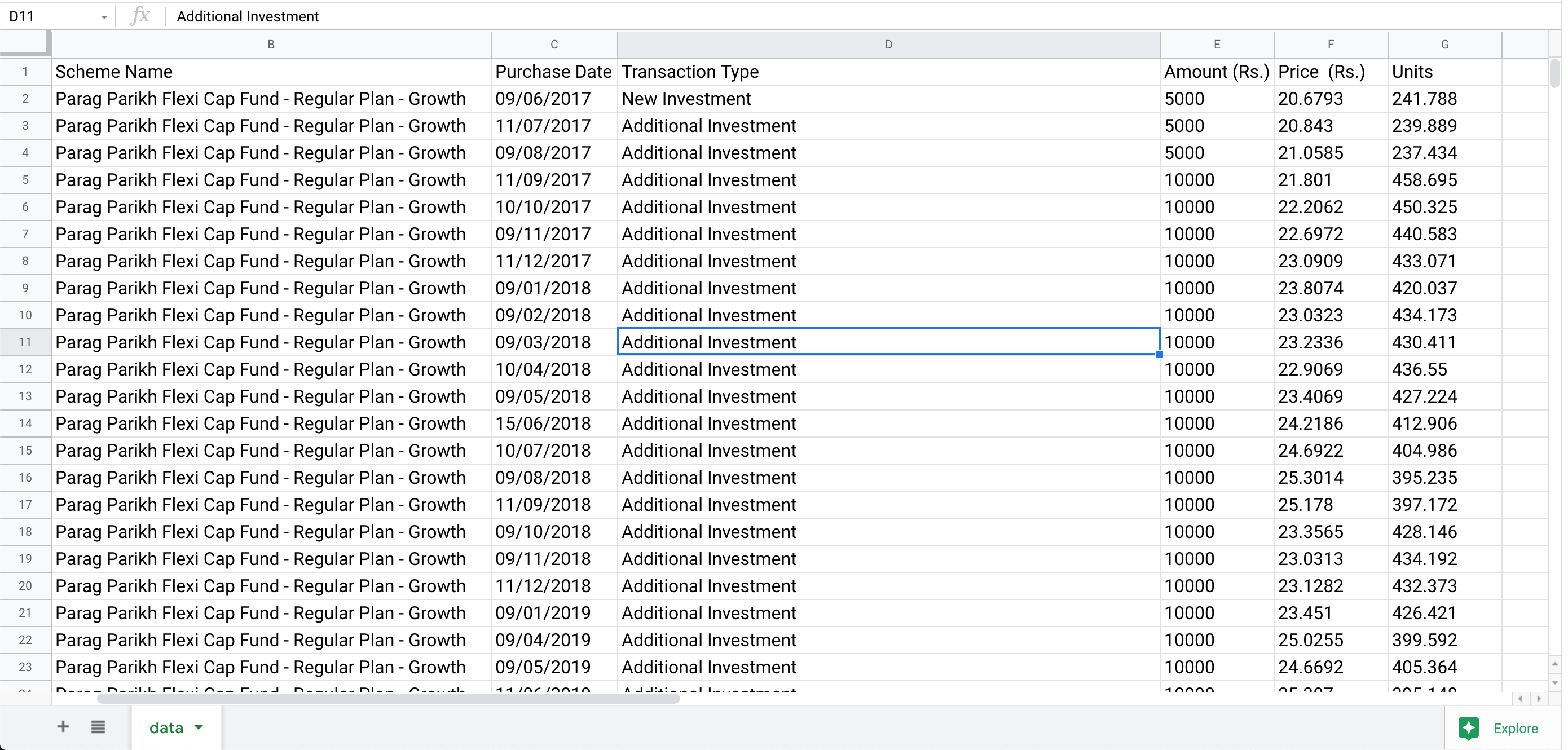The width and height of the screenshot is (1568, 750).
Task: Open the data sheet tab dropdown arrow
Action: coord(199,727)
